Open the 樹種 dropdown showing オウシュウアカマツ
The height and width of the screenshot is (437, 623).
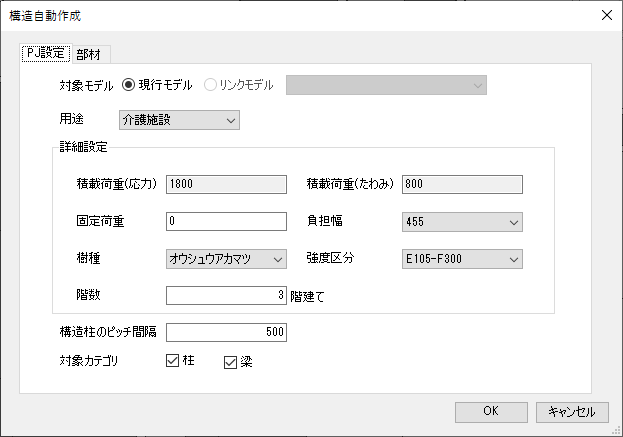coord(226,259)
